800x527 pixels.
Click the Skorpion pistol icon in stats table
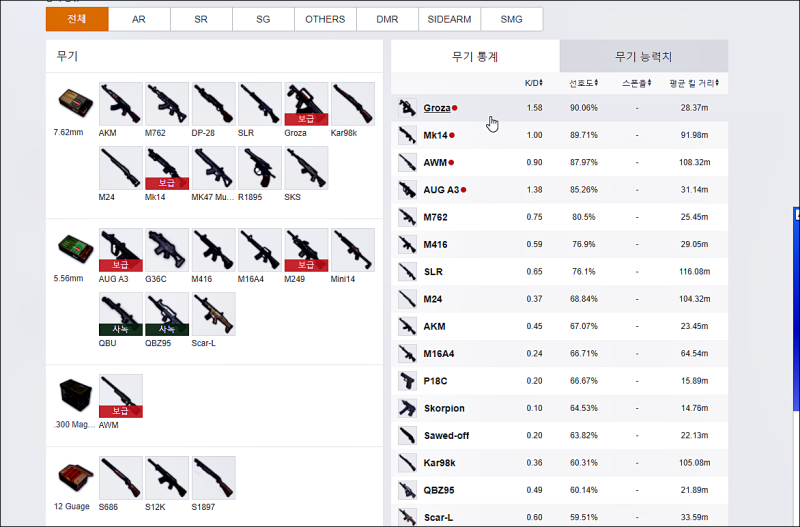407,408
